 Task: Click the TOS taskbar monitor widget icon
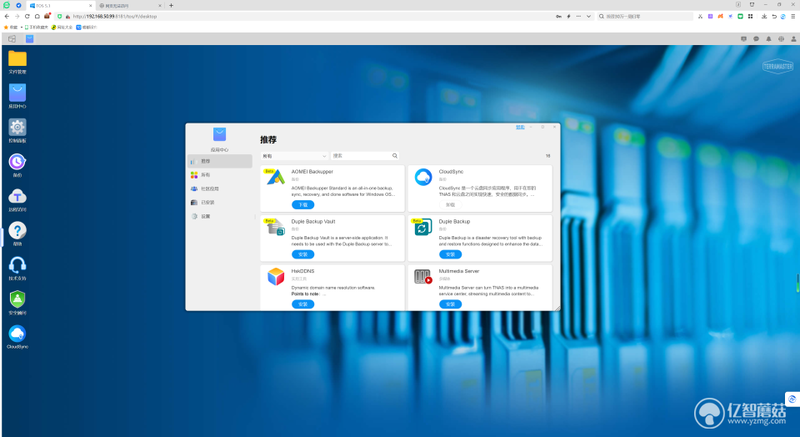point(744,39)
